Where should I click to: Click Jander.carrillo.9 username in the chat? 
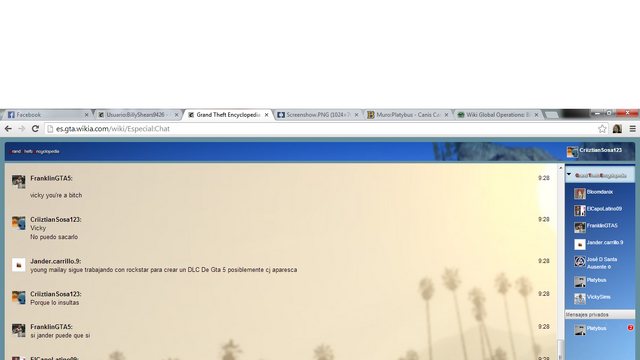(x=56, y=261)
